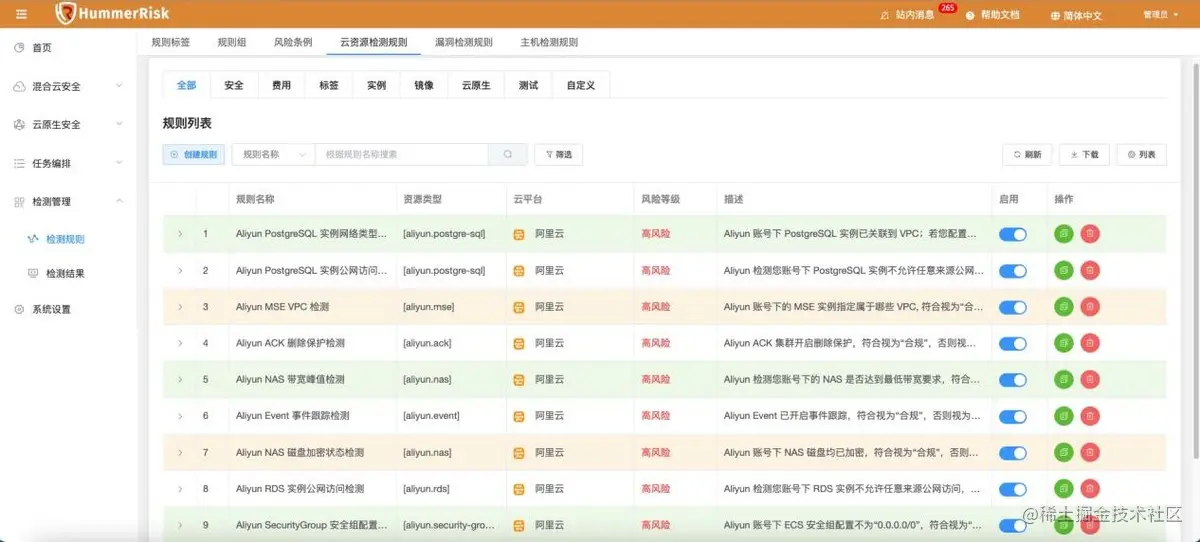1200x542 pixels.
Task: Expand 混合云安全 sidebar menu
Action: [x=68, y=86]
